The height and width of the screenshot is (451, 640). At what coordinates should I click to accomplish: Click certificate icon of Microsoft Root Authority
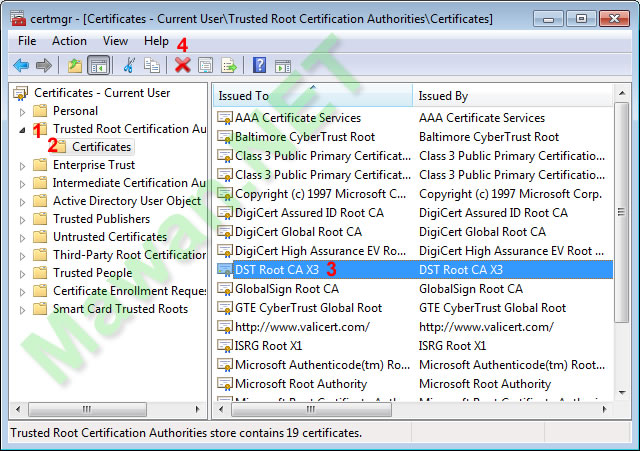[x=225, y=384]
